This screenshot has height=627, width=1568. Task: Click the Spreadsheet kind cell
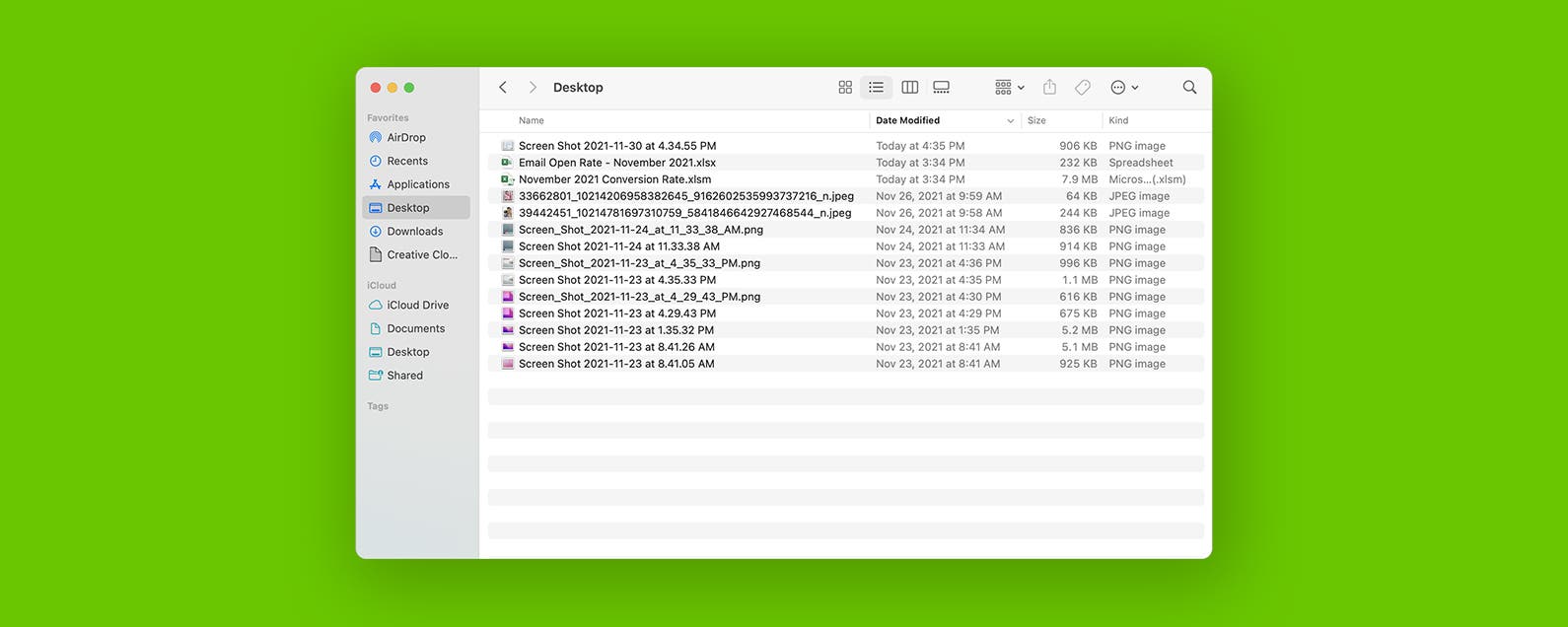click(1141, 163)
